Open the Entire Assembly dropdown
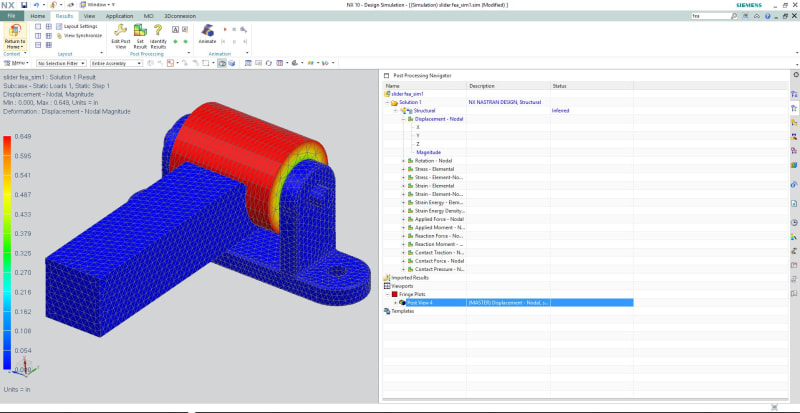Image resolution: width=800 pixels, height=413 pixels. pos(116,63)
